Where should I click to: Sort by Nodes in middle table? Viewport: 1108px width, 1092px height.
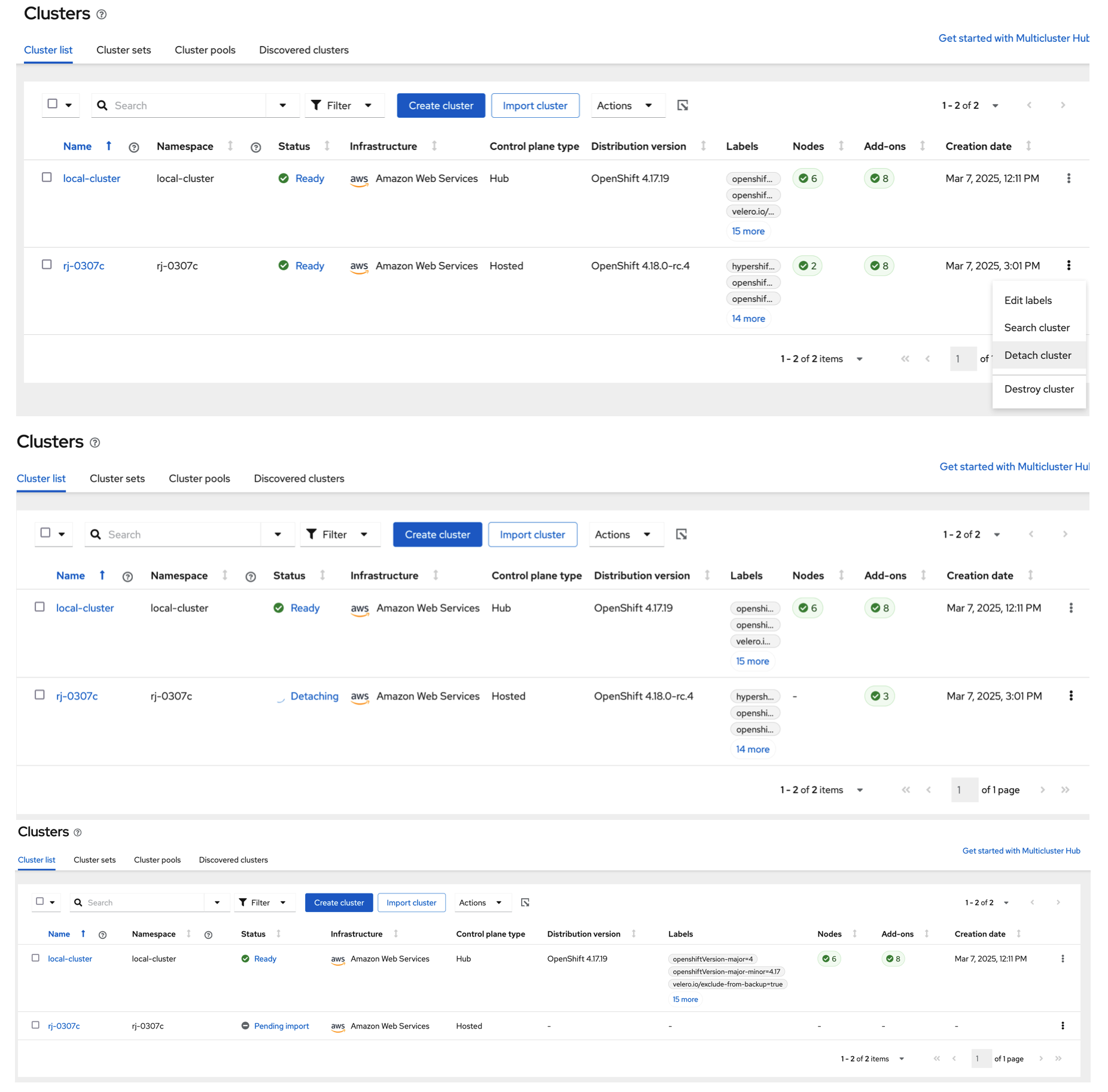pyautogui.click(x=841, y=575)
